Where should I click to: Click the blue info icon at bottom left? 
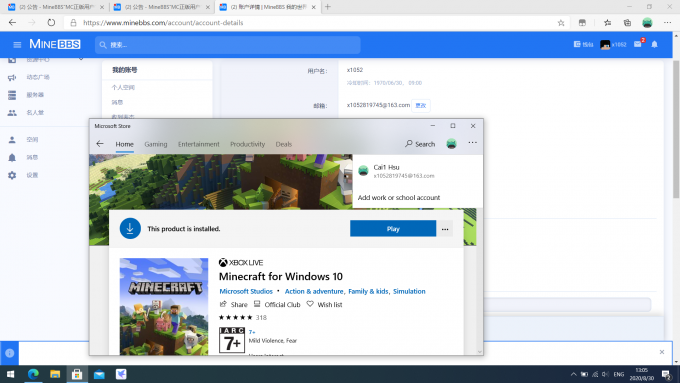[x=10, y=353]
